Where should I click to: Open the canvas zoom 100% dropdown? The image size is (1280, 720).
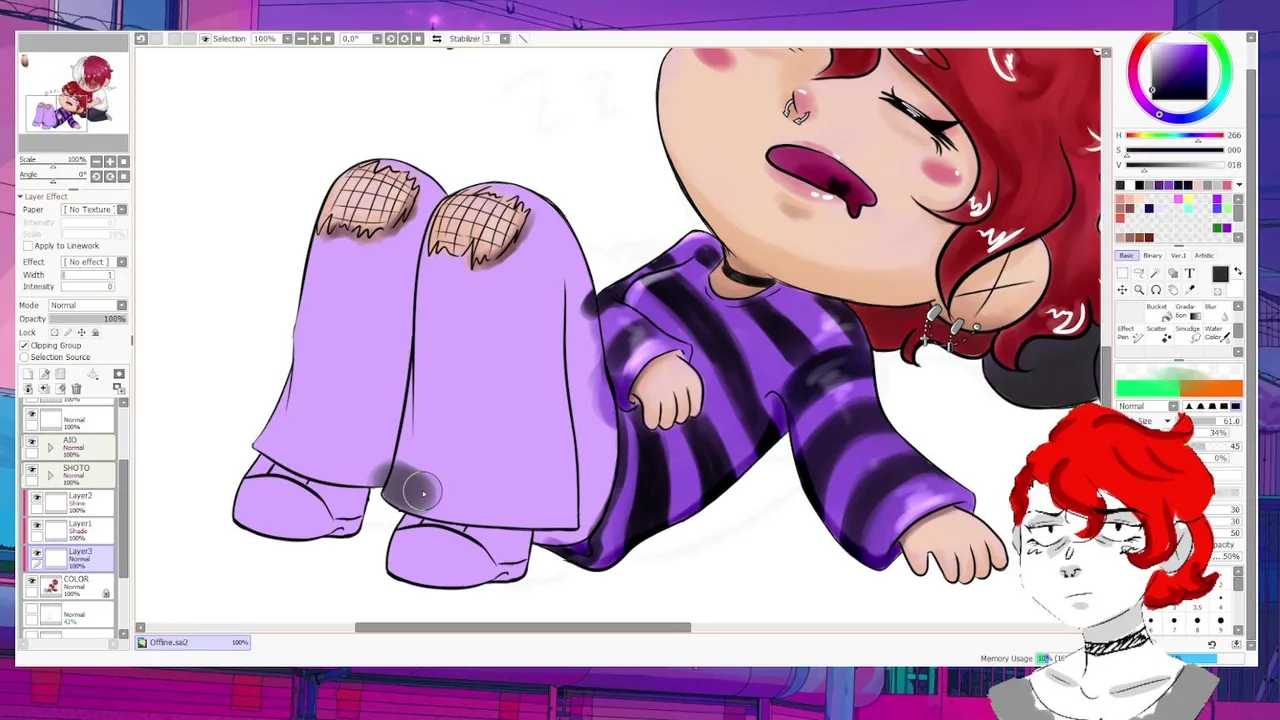tap(287, 38)
